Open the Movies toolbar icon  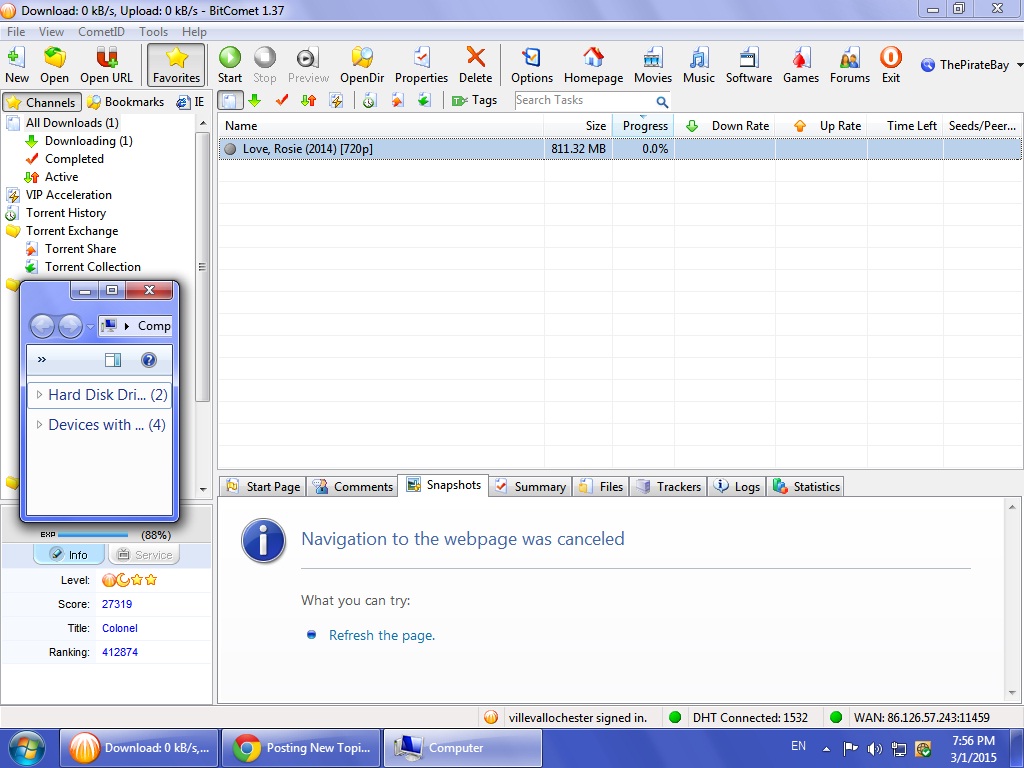652,65
